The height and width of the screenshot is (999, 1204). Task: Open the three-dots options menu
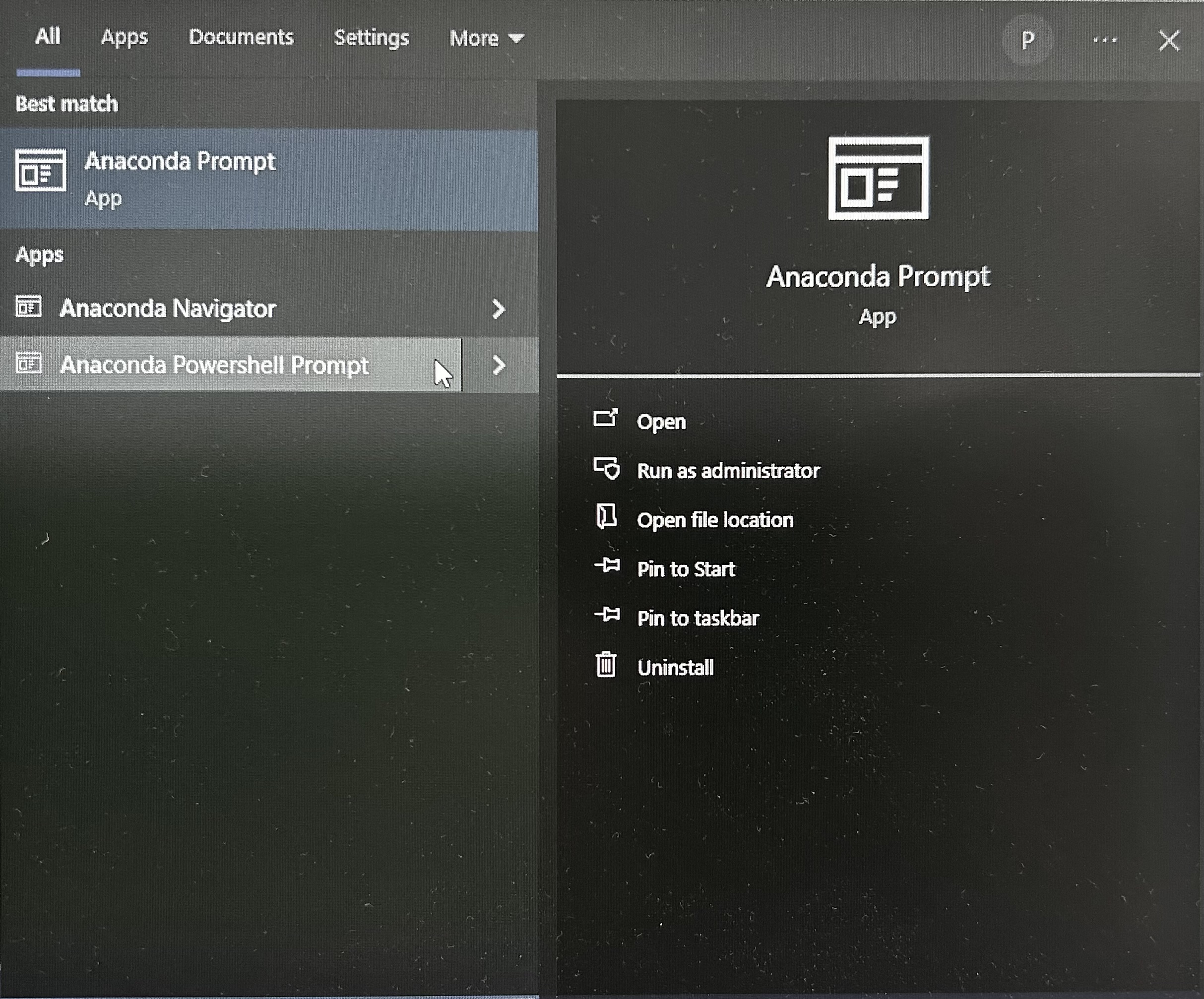pyautogui.click(x=1104, y=40)
